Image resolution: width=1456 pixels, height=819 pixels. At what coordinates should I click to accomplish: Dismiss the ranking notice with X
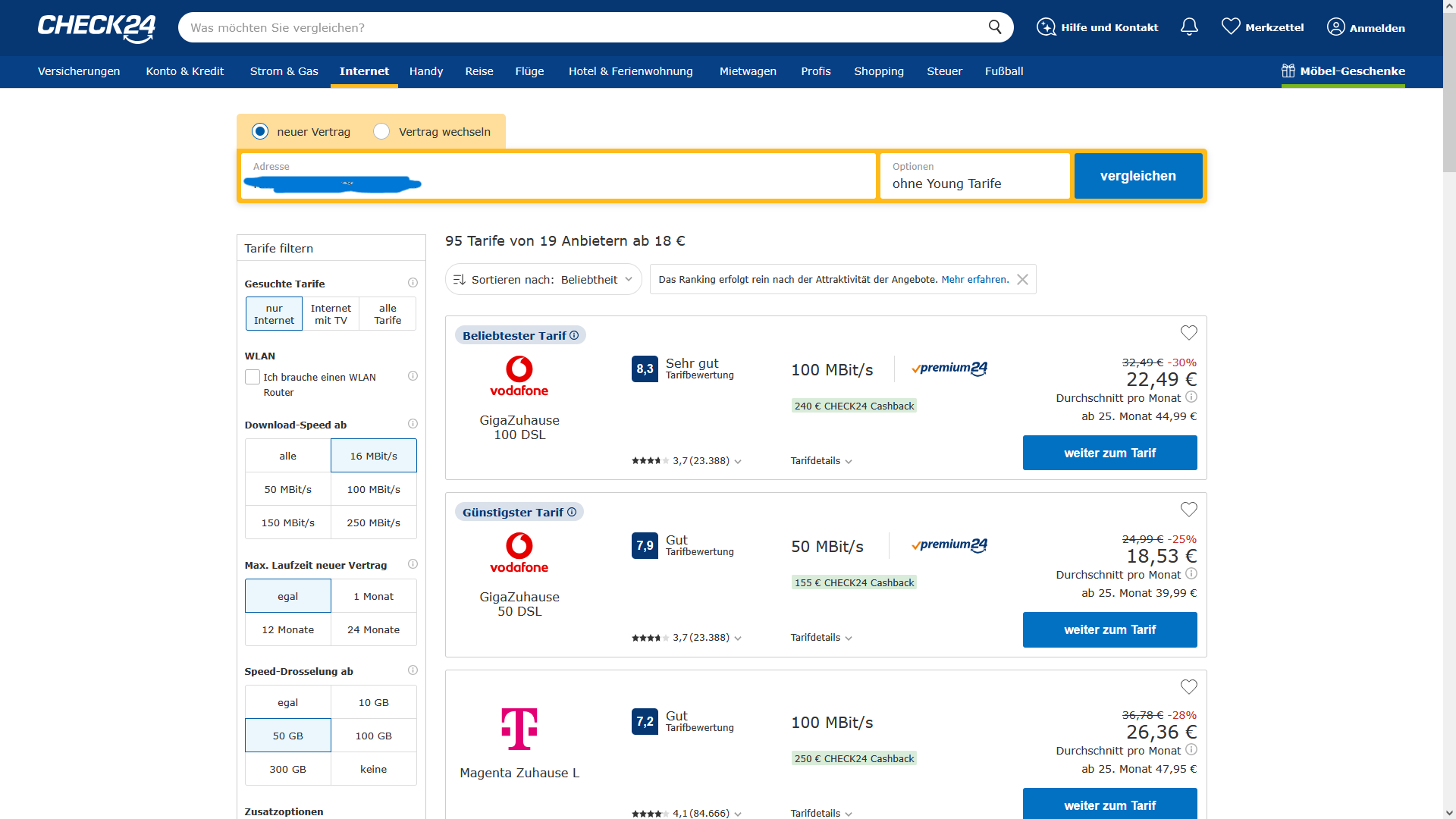point(1022,279)
